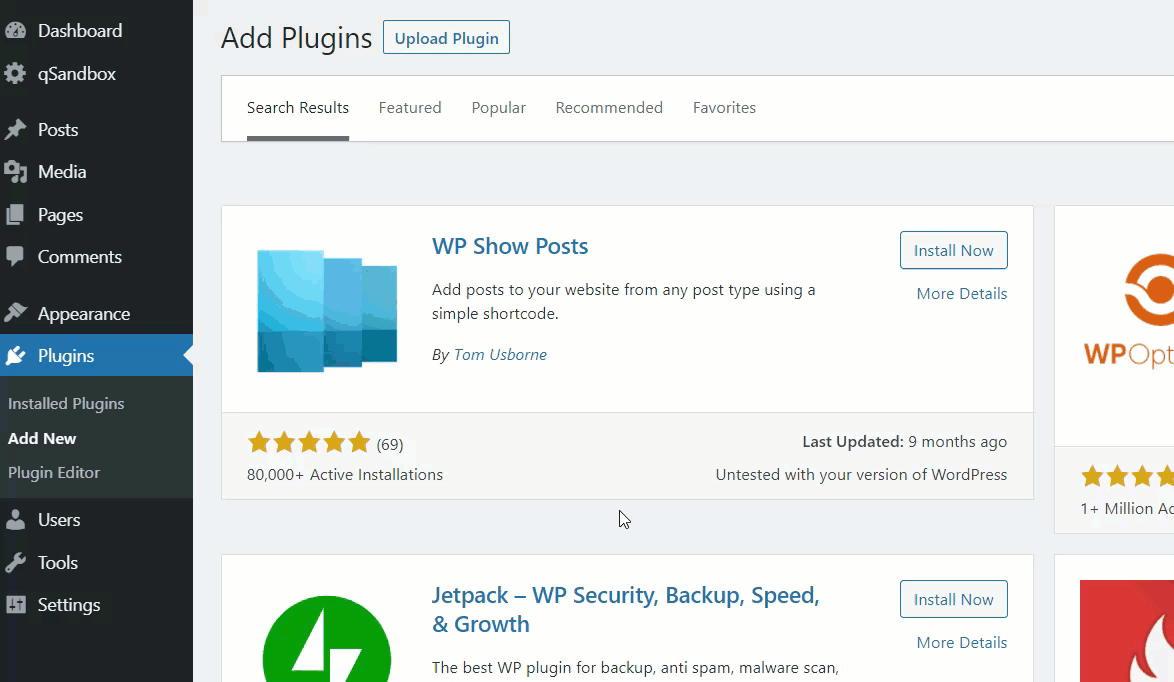Click the Add Plugins page heading
The width and height of the screenshot is (1174, 682).
296,38
